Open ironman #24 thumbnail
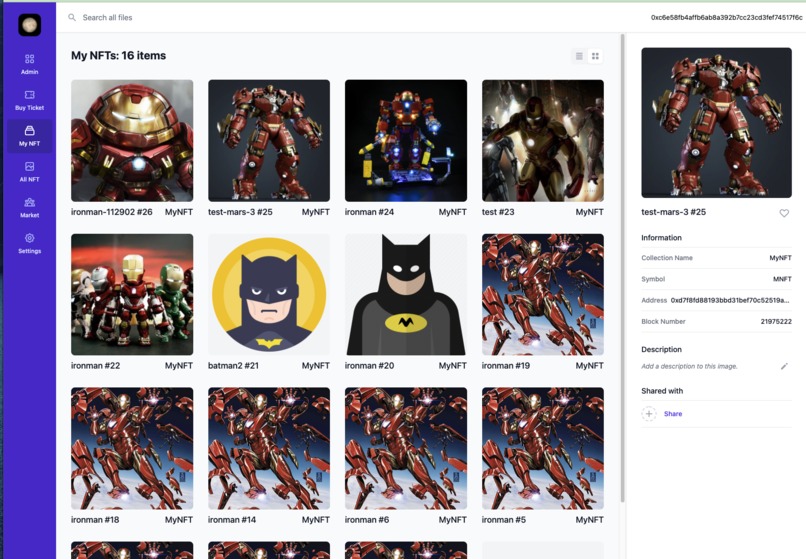Screen dimensions: 806x559 pos(406,140)
